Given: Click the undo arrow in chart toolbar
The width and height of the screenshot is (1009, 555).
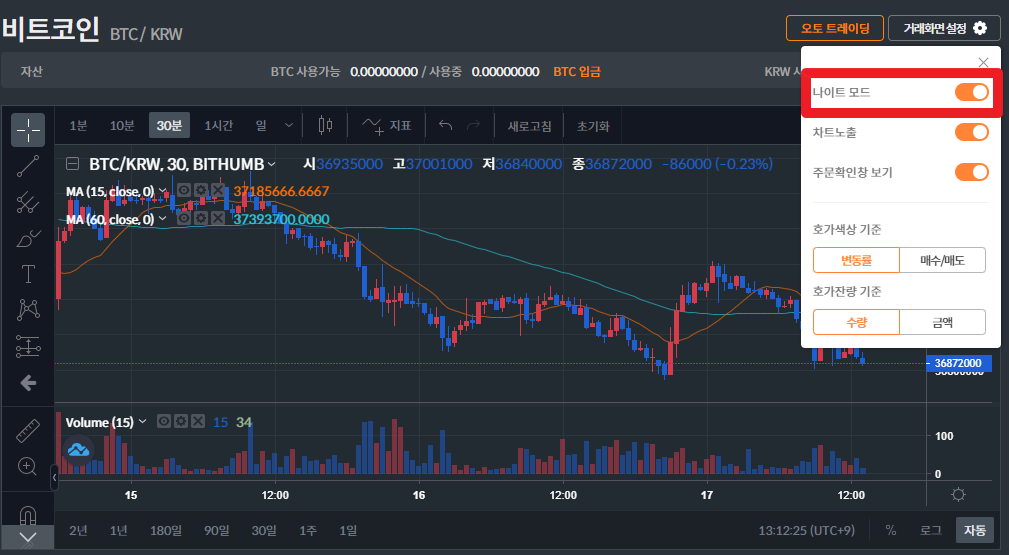Looking at the screenshot, I should point(445,125).
